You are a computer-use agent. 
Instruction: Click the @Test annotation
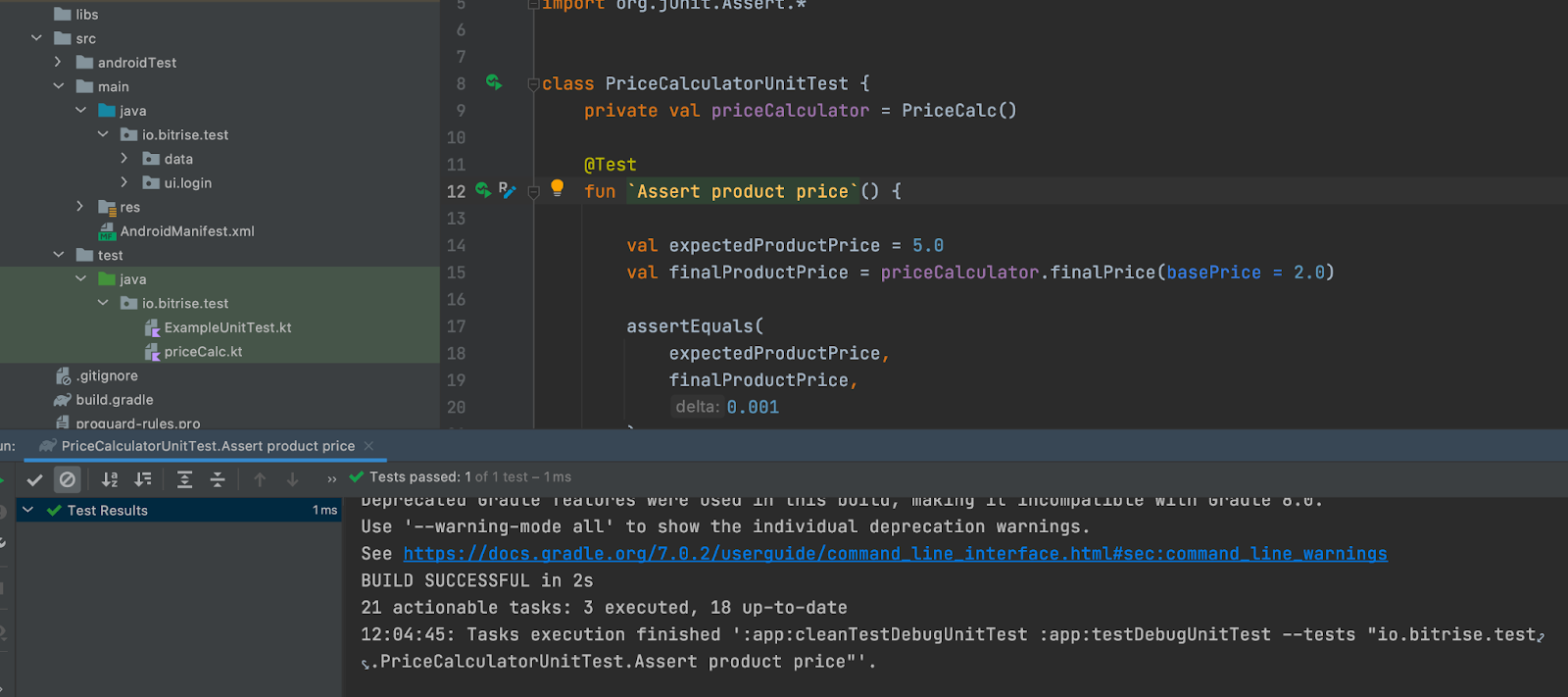tap(611, 165)
